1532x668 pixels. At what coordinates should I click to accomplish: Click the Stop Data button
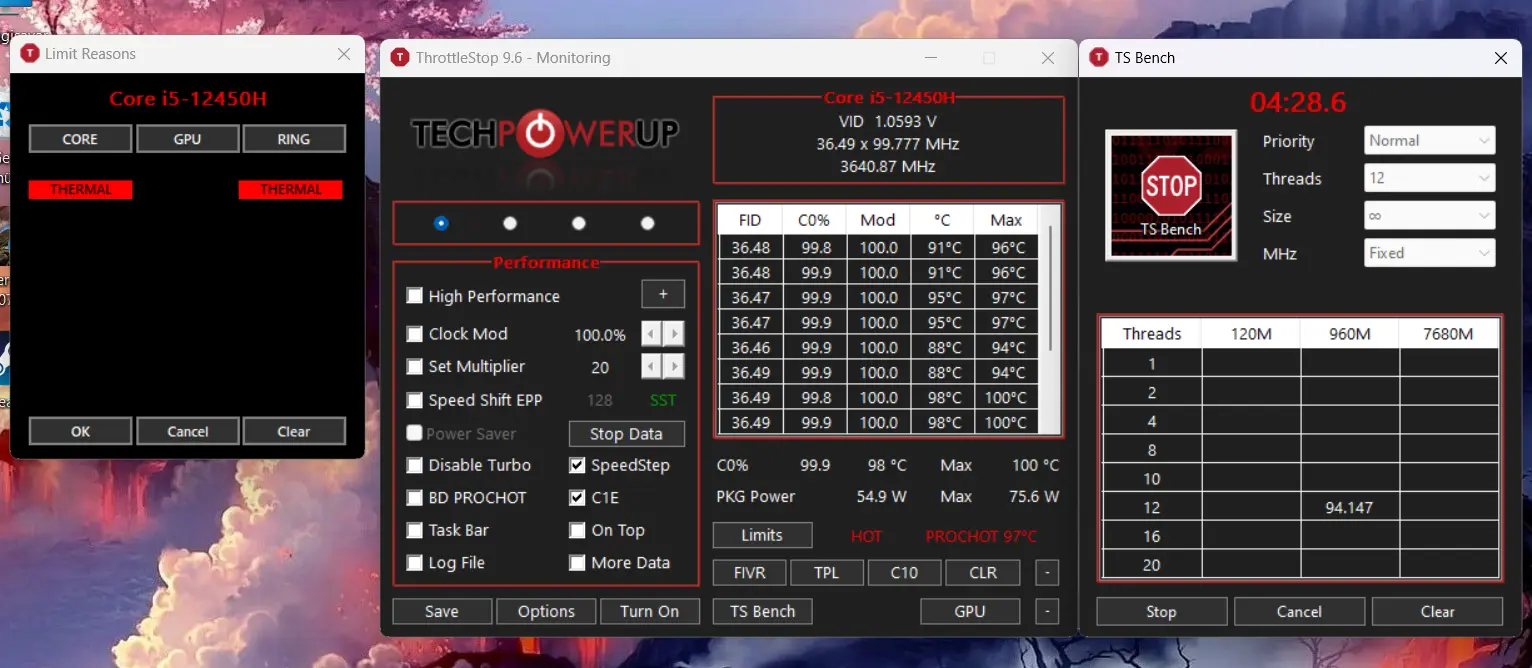click(x=626, y=434)
